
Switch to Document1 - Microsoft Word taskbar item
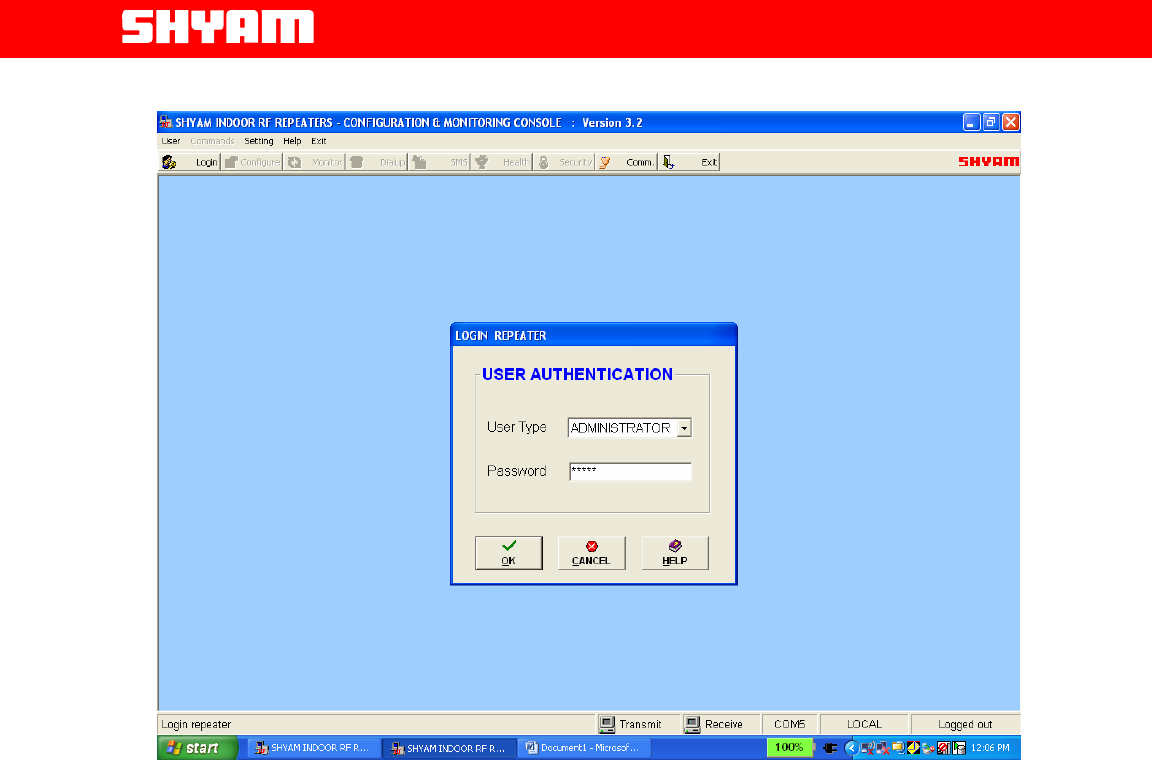coord(586,748)
